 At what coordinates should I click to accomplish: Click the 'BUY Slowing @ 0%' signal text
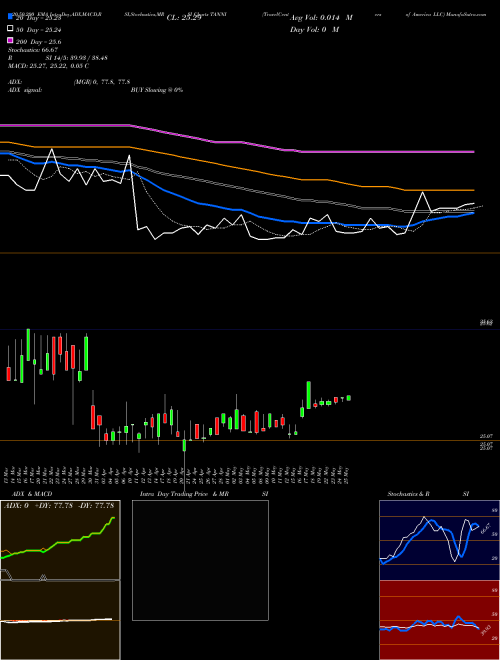tap(157, 90)
